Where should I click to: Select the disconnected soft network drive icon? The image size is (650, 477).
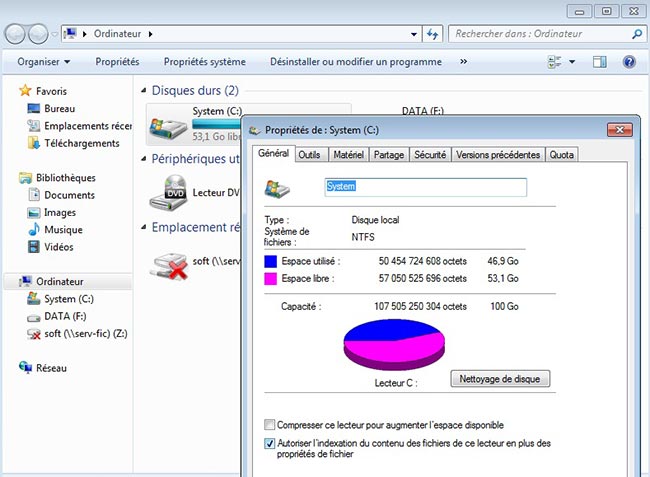tap(169, 266)
